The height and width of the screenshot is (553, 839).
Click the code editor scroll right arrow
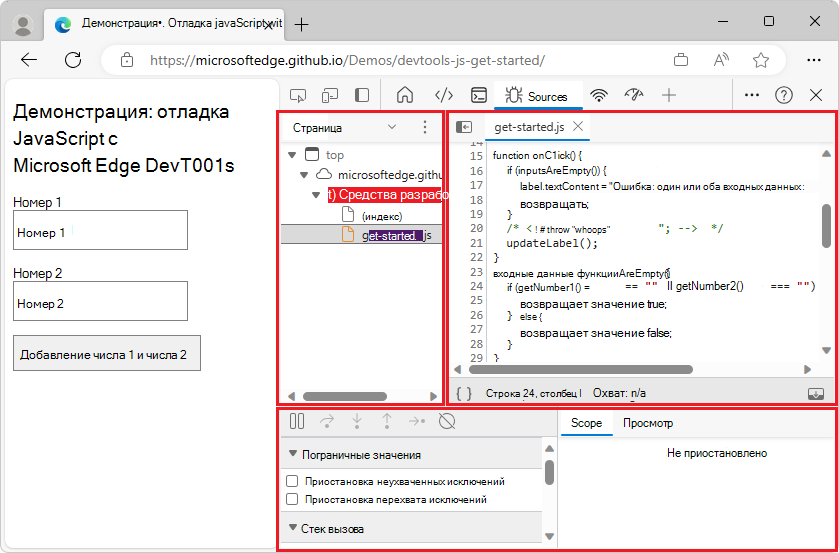click(807, 369)
